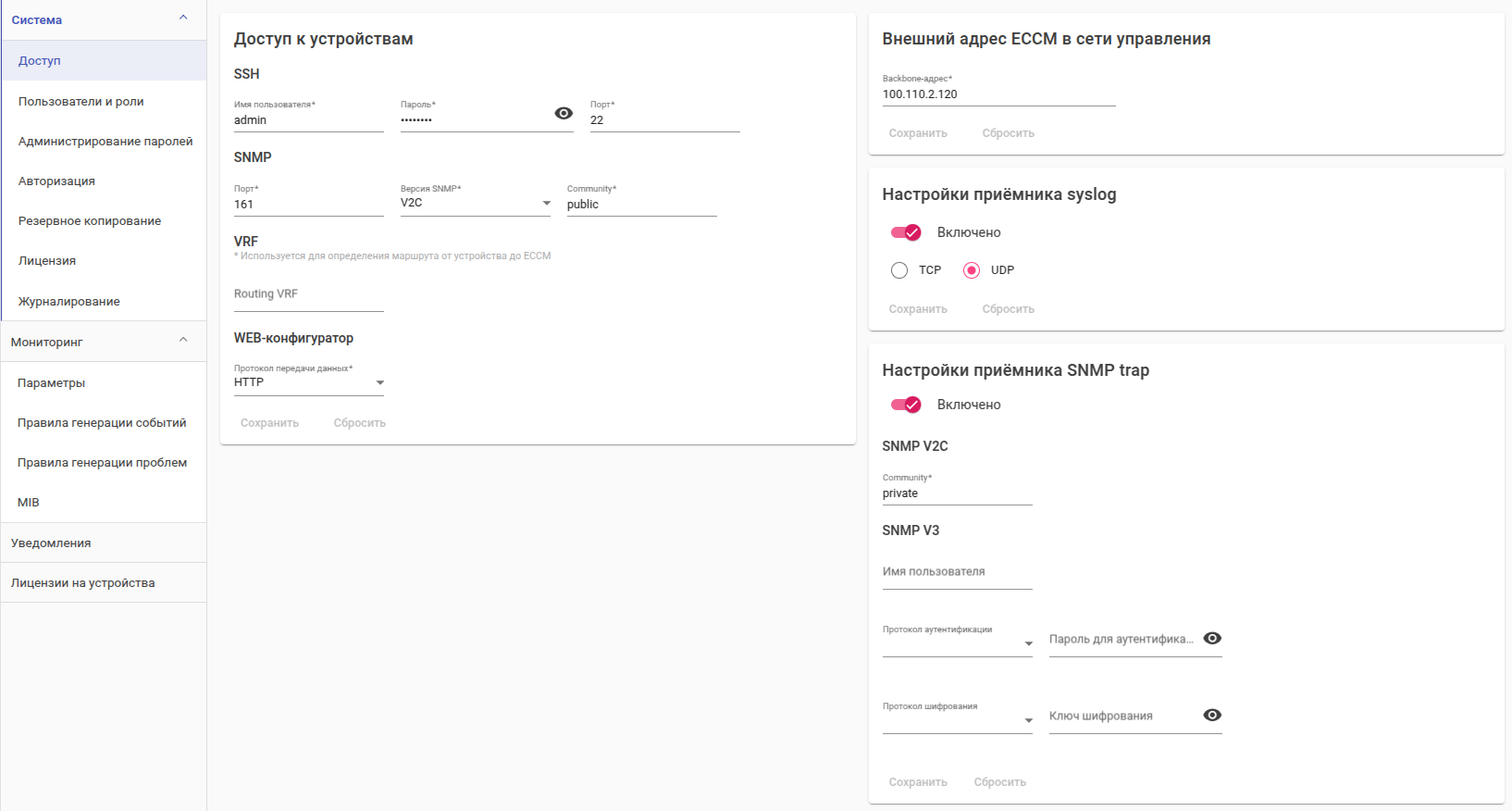Select the UDP radio button
Image resolution: width=1512 pixels, height=811 pixels.
point(972,270)
